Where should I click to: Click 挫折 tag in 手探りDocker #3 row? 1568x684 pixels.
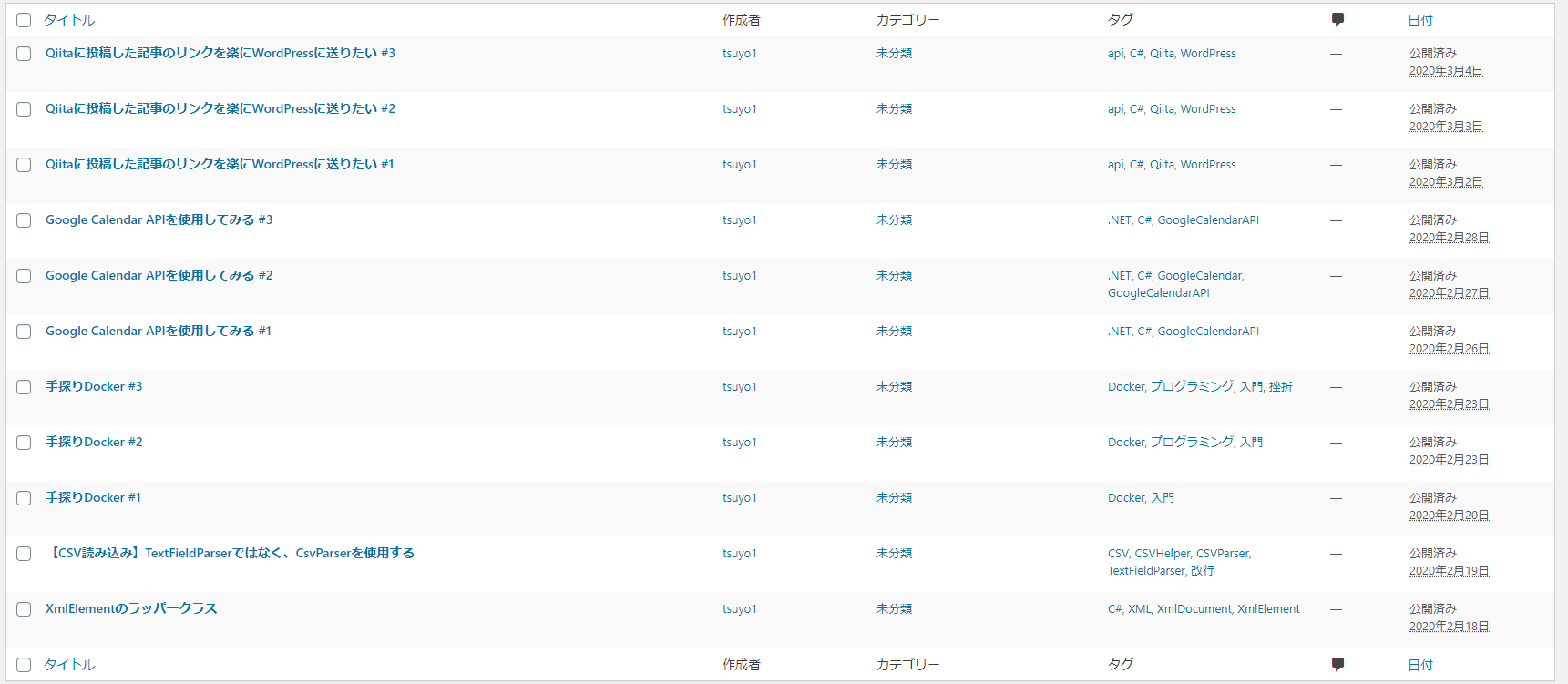point(1280,387)
